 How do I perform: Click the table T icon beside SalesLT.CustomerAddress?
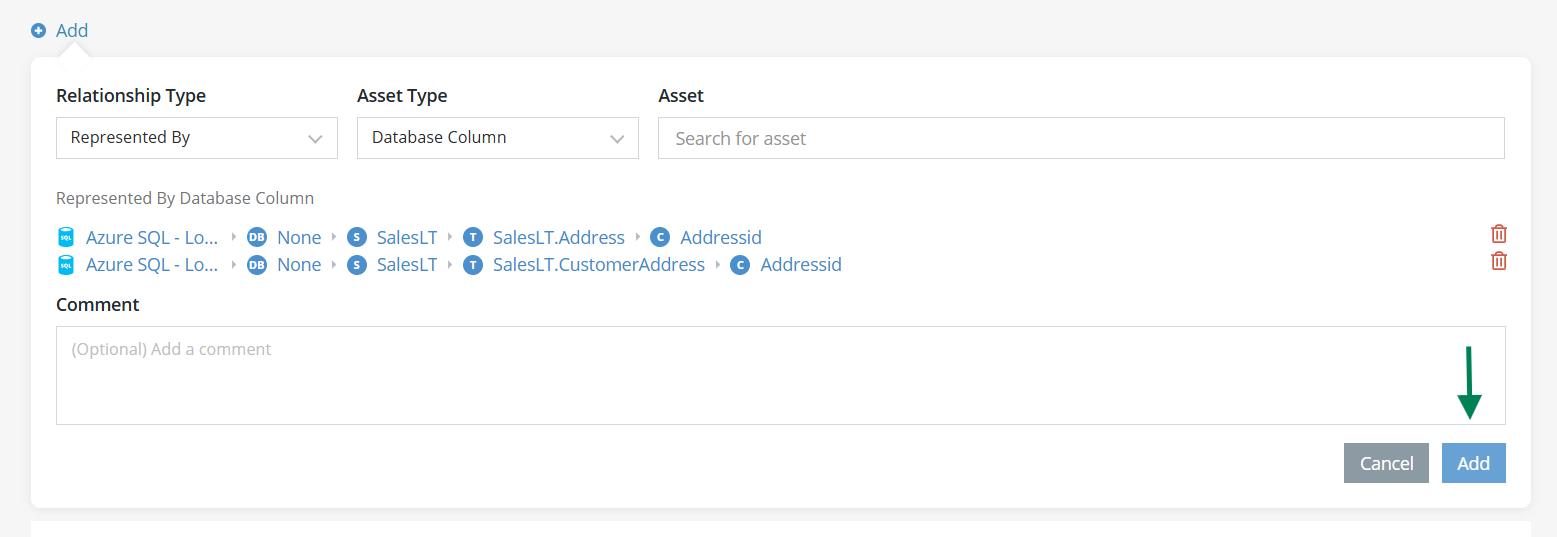[473, 265]
